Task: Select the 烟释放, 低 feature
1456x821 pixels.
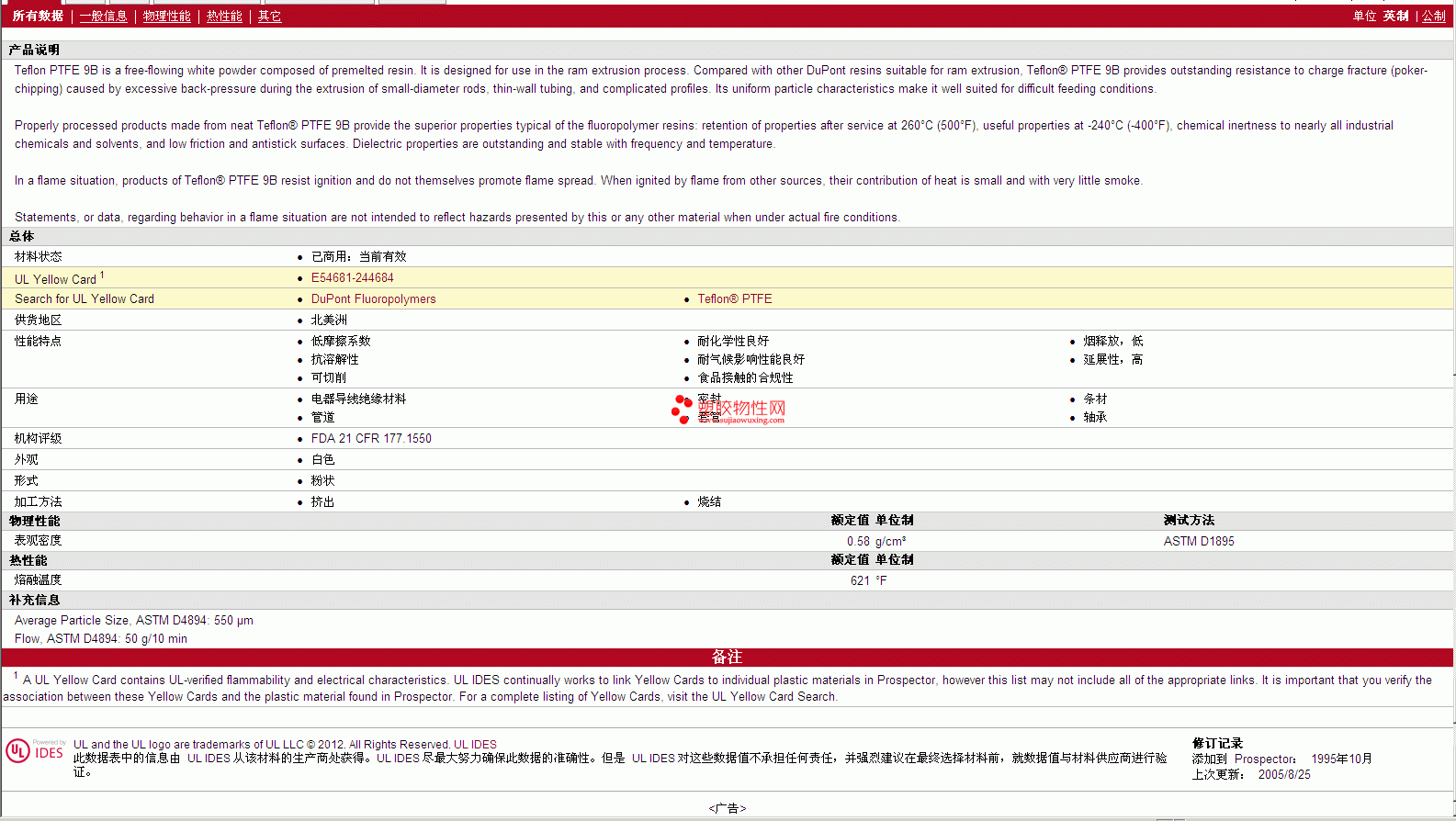Action: click(1113, 342)
